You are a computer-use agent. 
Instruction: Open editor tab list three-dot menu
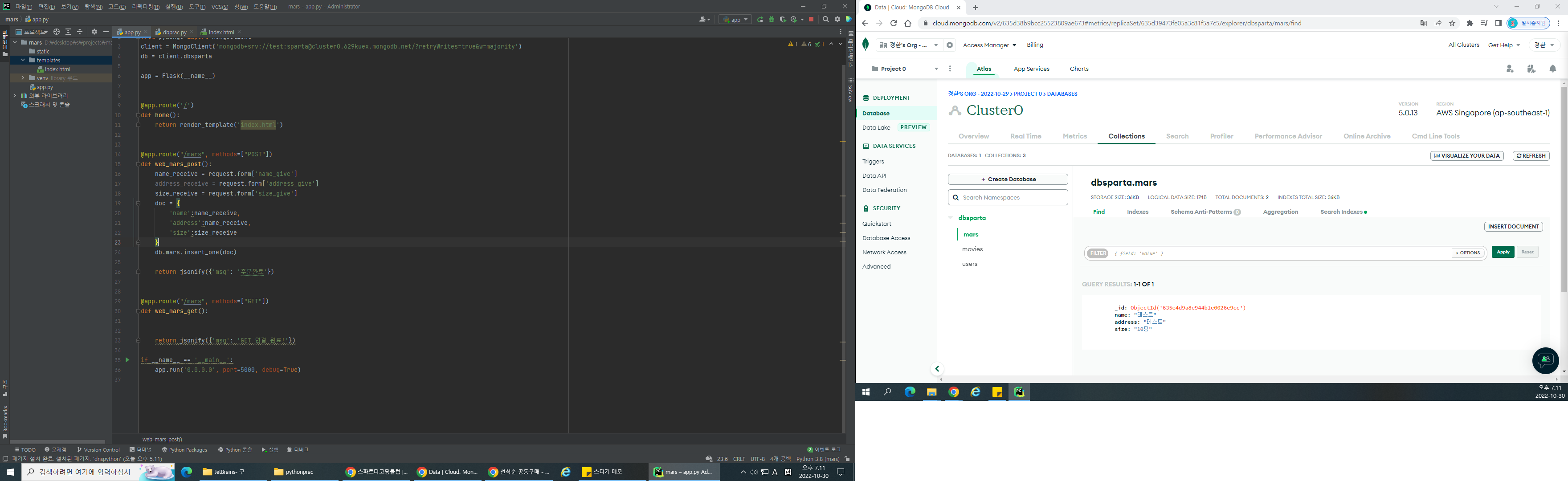tap(841, 32)
